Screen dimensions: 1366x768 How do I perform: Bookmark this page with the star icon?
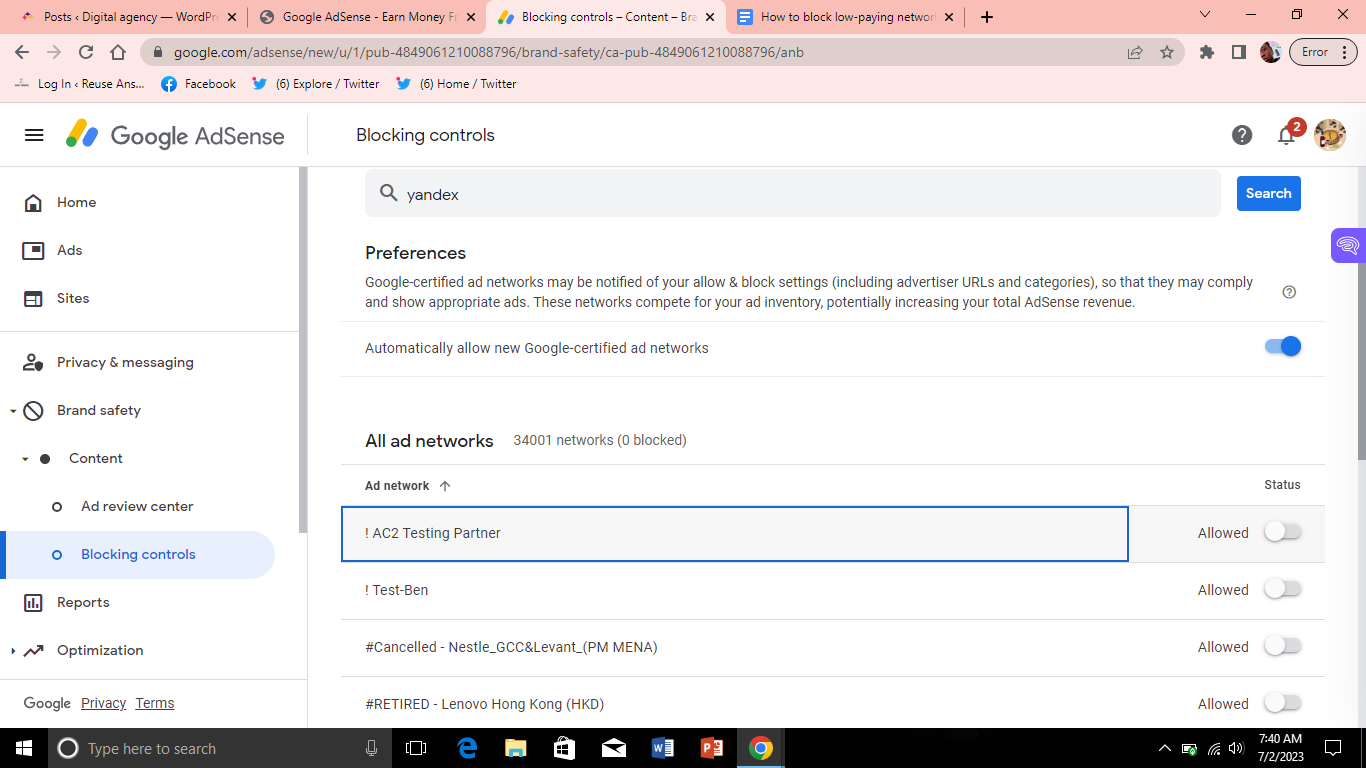tap(1167, 53)
